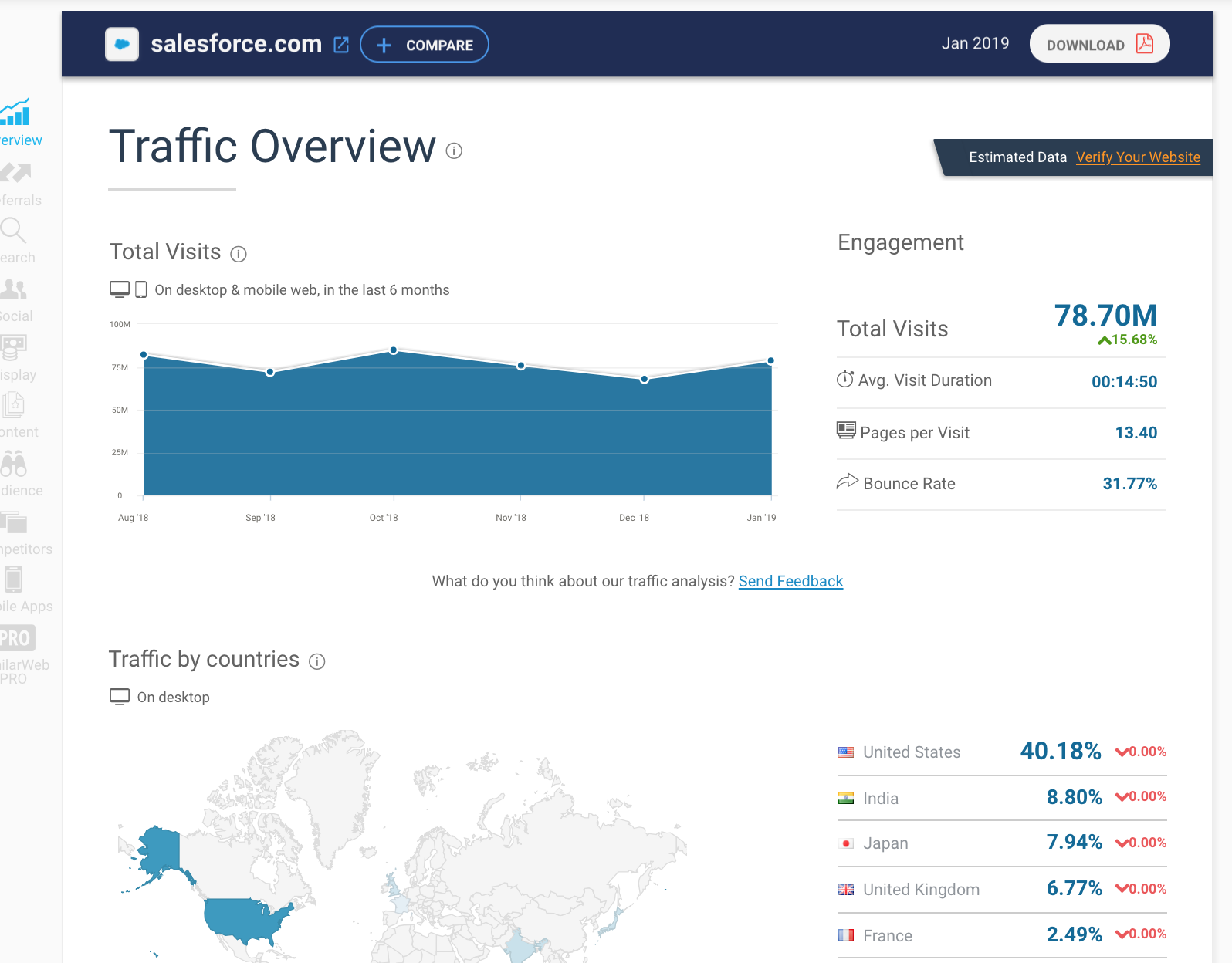Click the mobile phone icon under Total Visits
This screenshot has width=1232, height=963.
(141, 289)
